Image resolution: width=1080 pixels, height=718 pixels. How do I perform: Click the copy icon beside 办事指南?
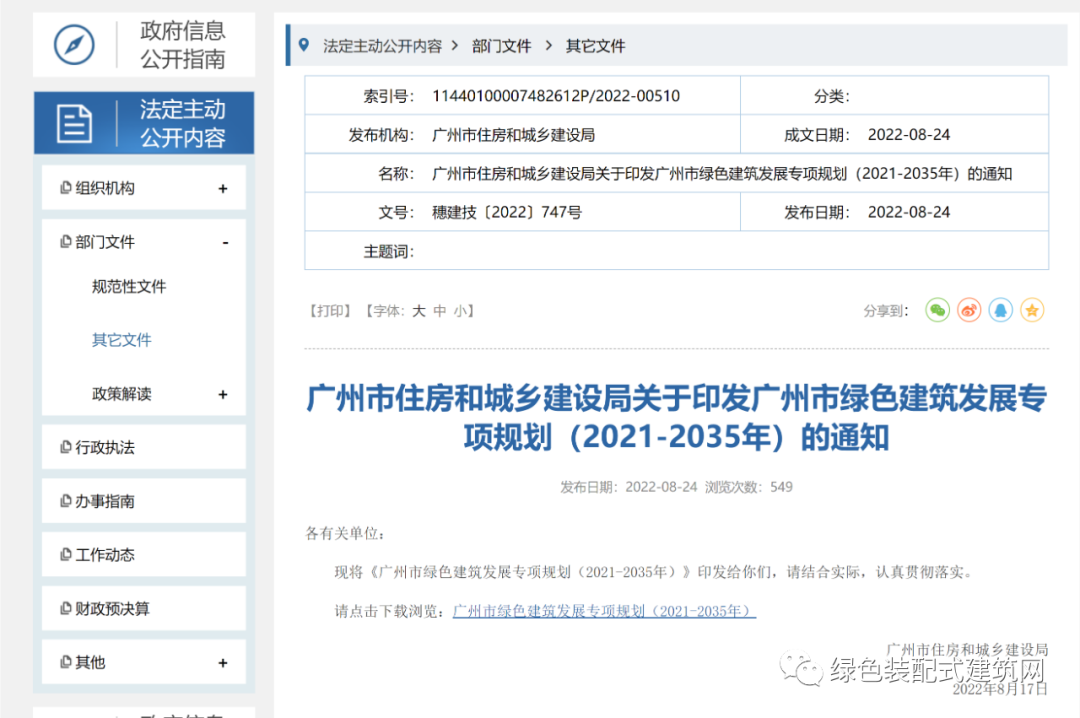tap(65, 500)
